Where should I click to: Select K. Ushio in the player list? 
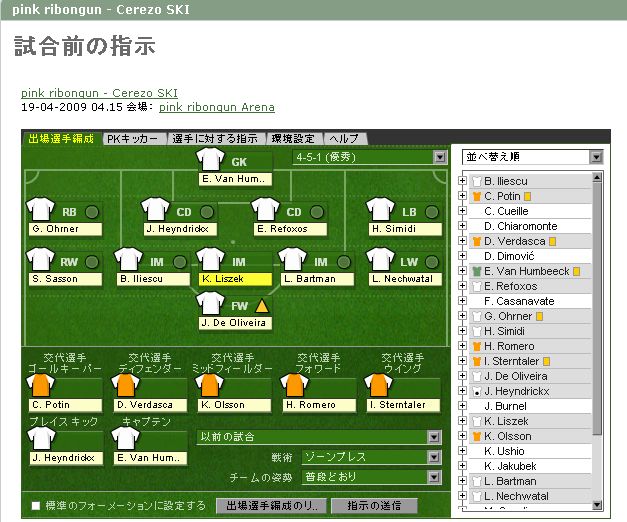click(x=504, y=451)
